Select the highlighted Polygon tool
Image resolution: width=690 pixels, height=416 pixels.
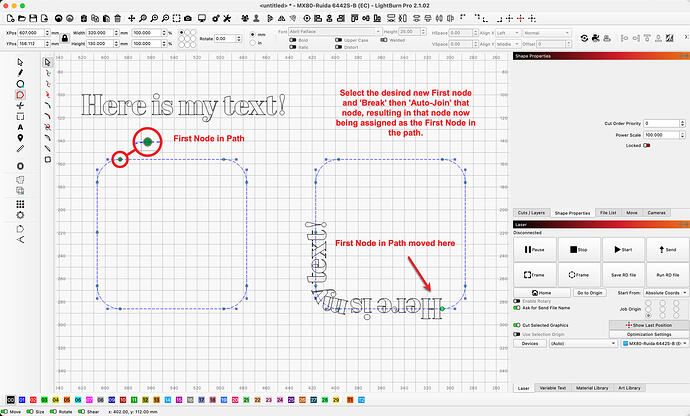pos(20,95)
